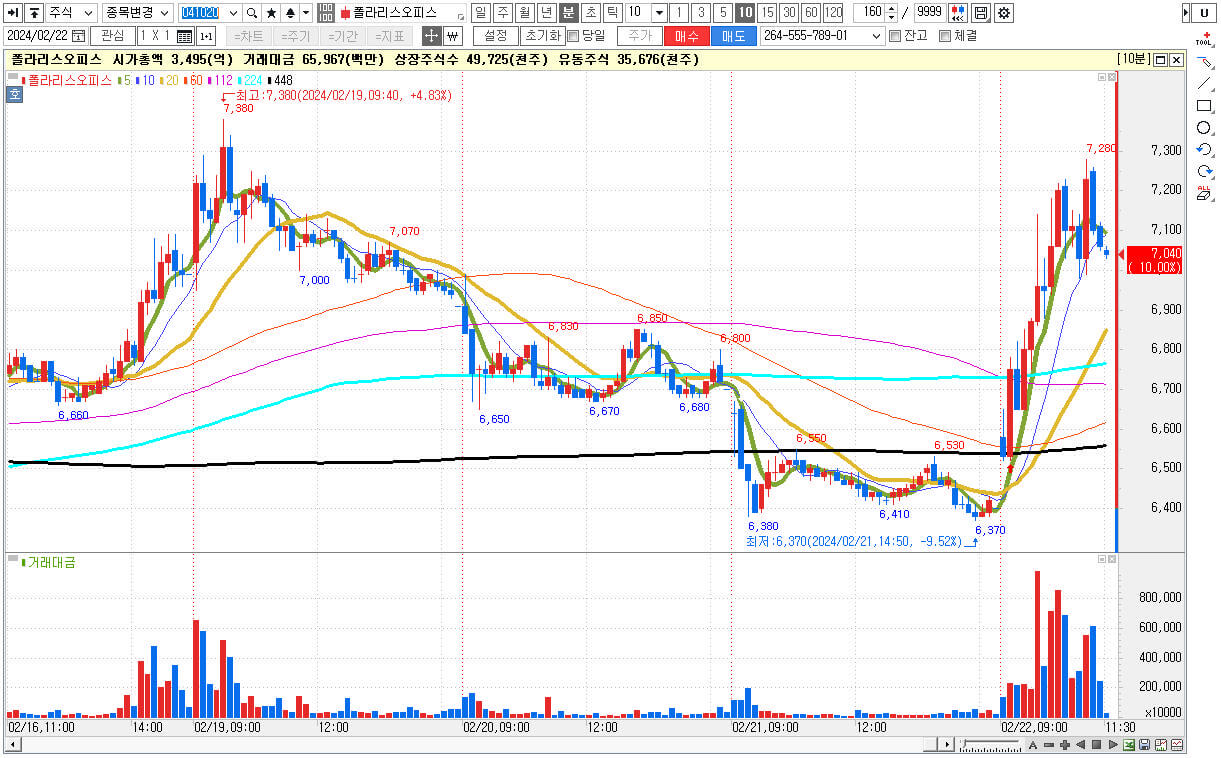The height and width of the screenshot is (758, 1221).
Task: Click the minus zoom icon at bottom
Action: click(x=1049, y=745)
